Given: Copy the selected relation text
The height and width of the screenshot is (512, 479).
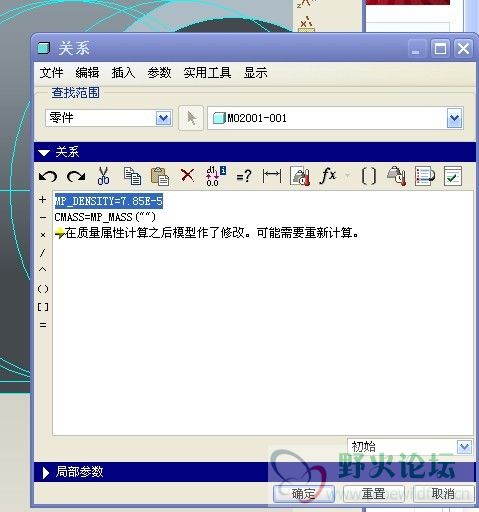Looking at the screenshot, I should [x=132, y=176].
